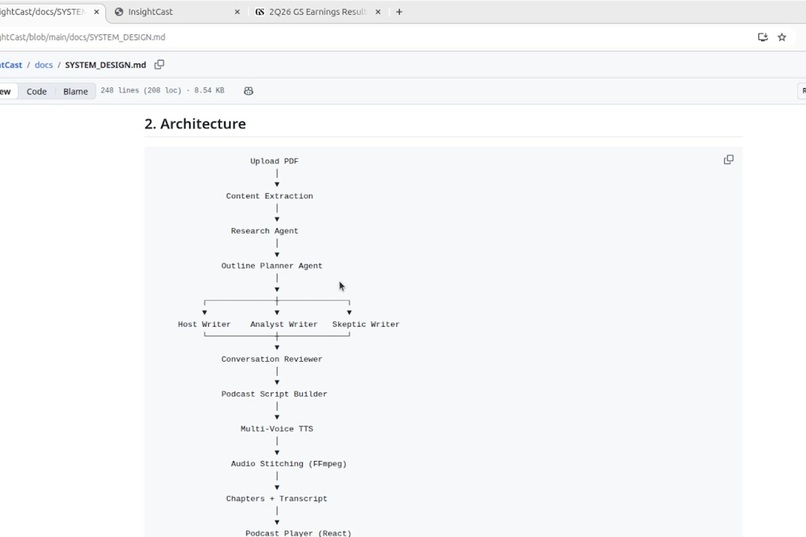Image resolution: width=806 pixels, height=537 pixels.
Task: Close the SYSTEM_DESIGN.md browser tab
Action: coord(96,12)
